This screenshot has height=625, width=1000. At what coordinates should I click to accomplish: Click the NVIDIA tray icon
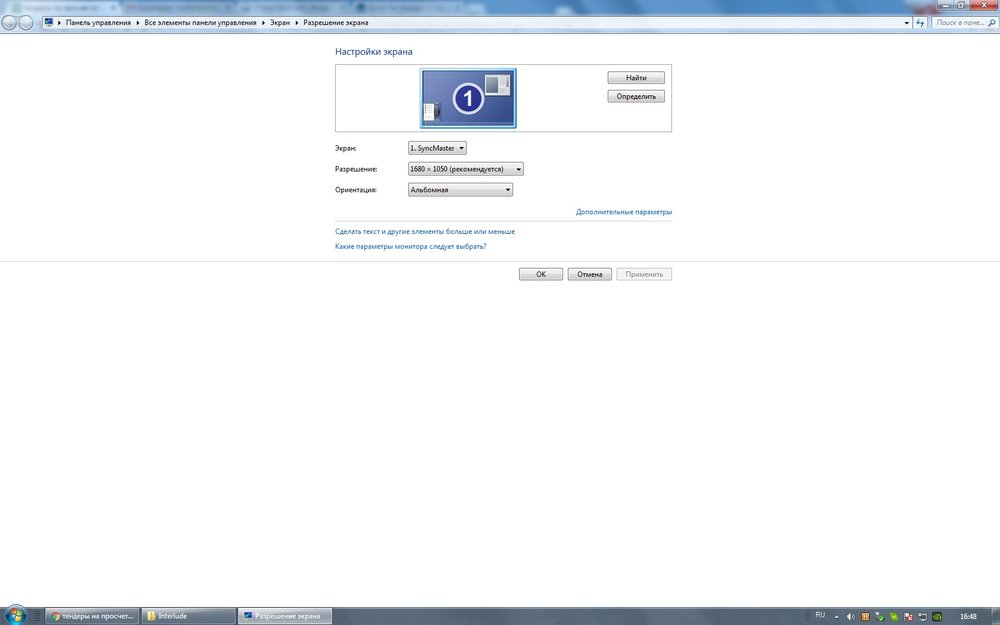939,616
